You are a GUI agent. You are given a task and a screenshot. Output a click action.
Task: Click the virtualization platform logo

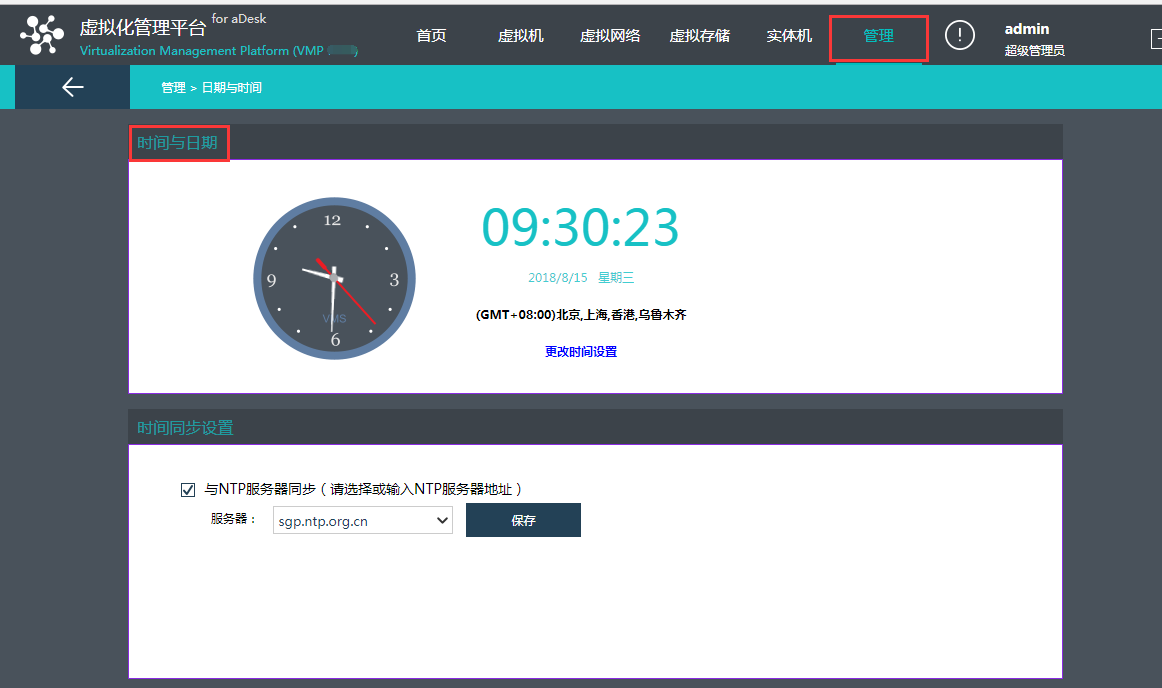click(x=41, y=34)
